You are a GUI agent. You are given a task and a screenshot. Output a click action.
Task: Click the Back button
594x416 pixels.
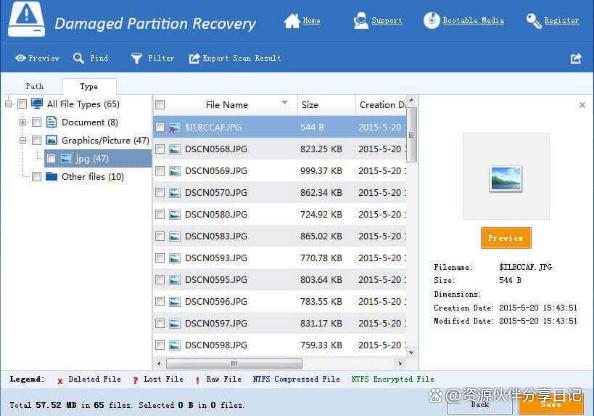(x=480, y=405)
